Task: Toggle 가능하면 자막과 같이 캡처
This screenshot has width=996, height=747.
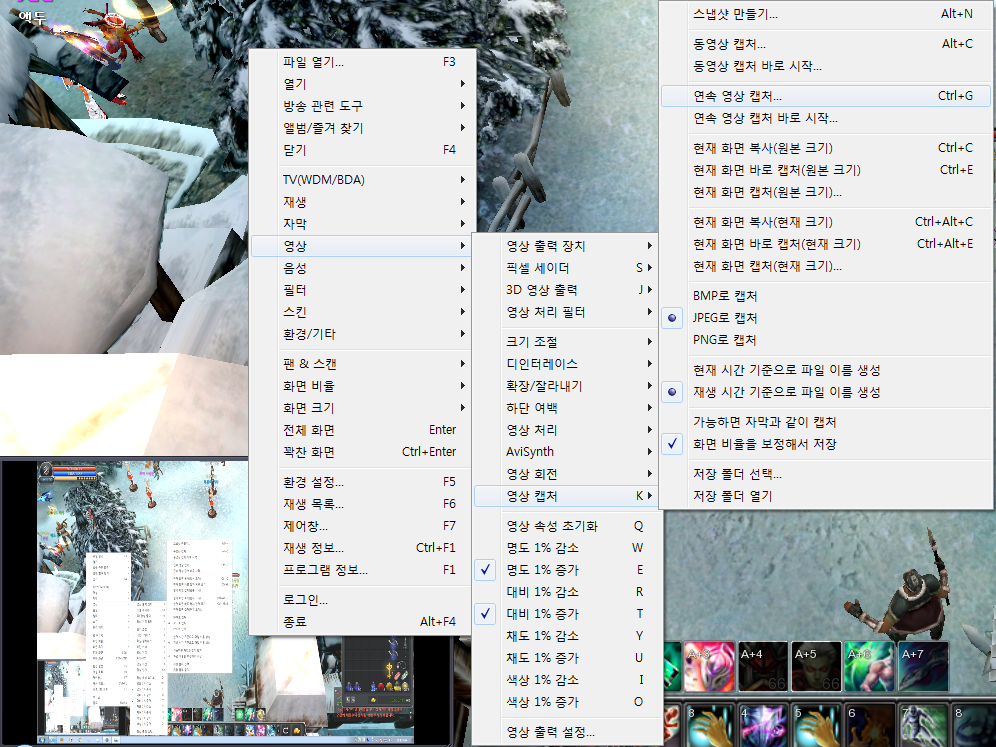Action: pos(826,422)
